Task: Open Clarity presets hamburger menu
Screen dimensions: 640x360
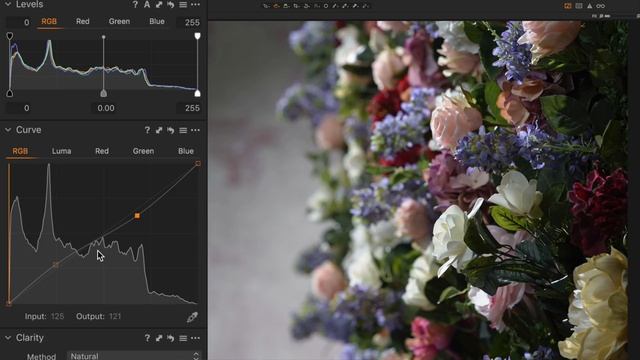Action: coord(183,338)
